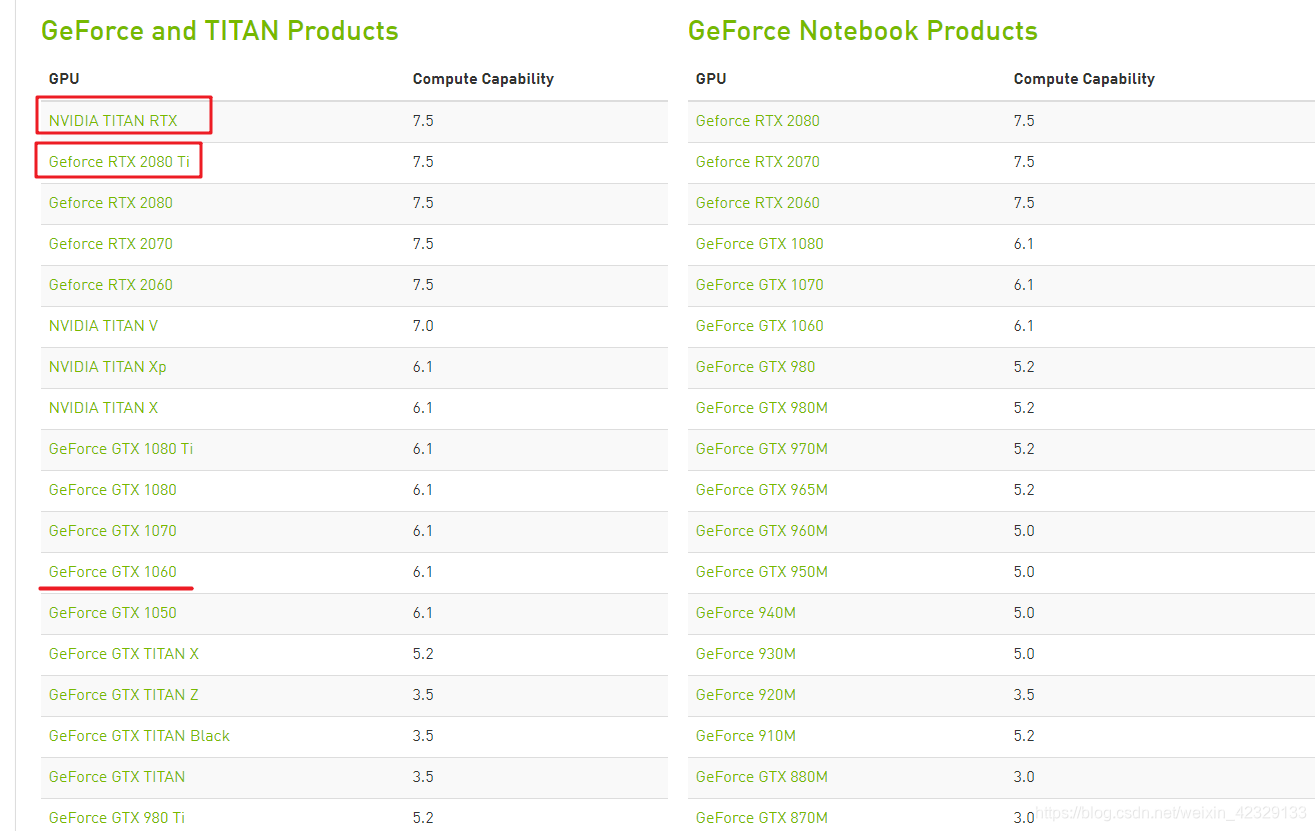Viewport: 1316px width, 831px height.
Task: Click the GPU column header in Notebook Products table
Action: 711,79
